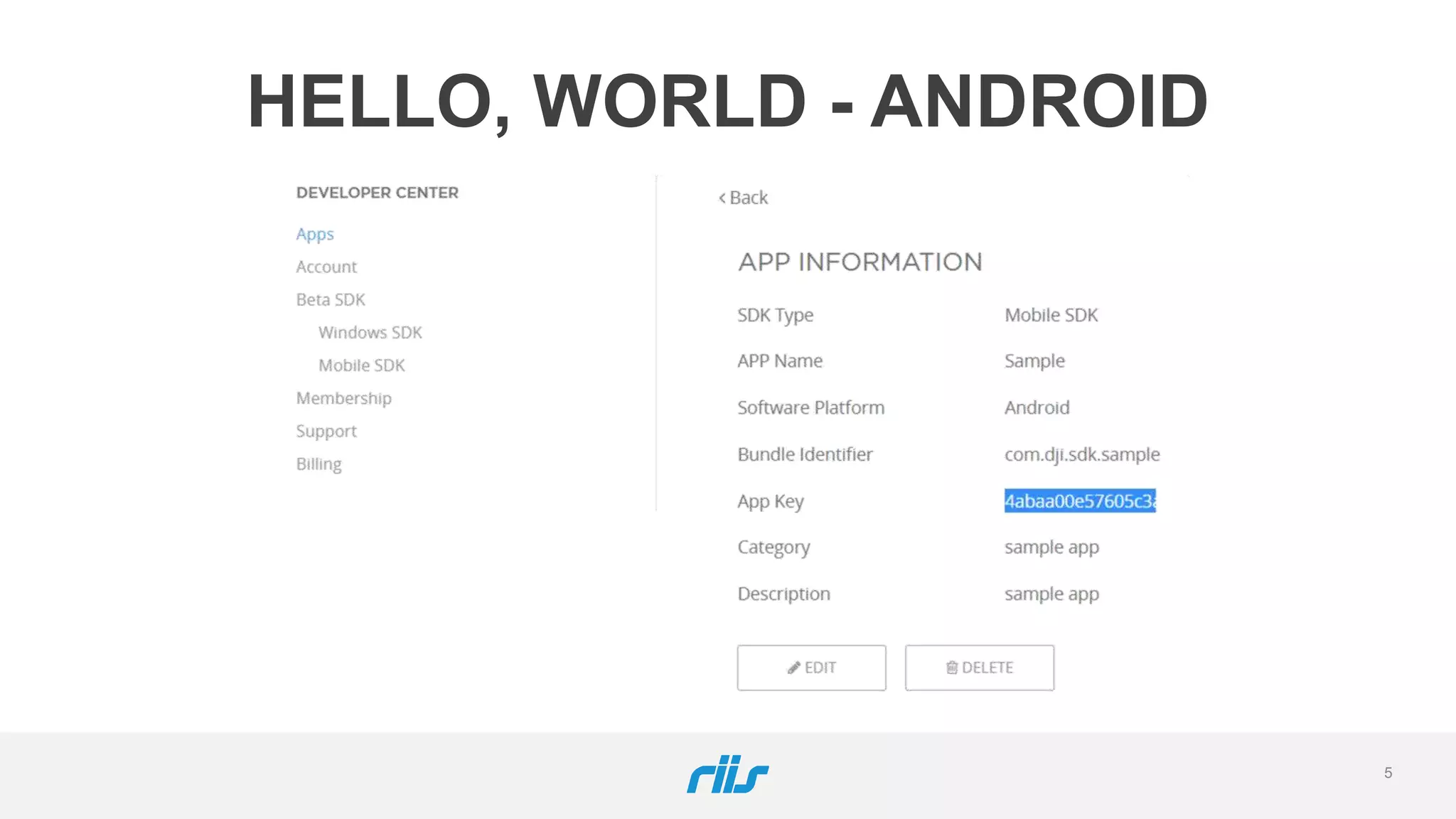Select the highlighted App Key value

tap(1080, 500)
